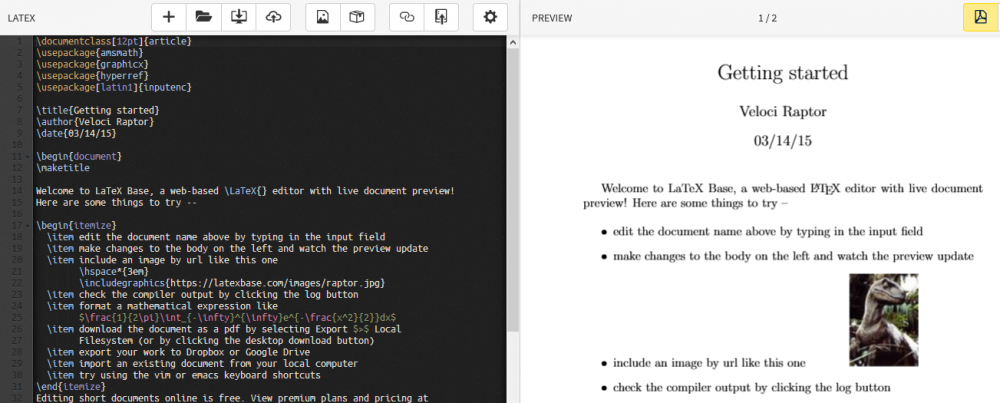Collapse the \begin{itemize} fold marker
Screen dimensions: 1000x403
point(27,225)
